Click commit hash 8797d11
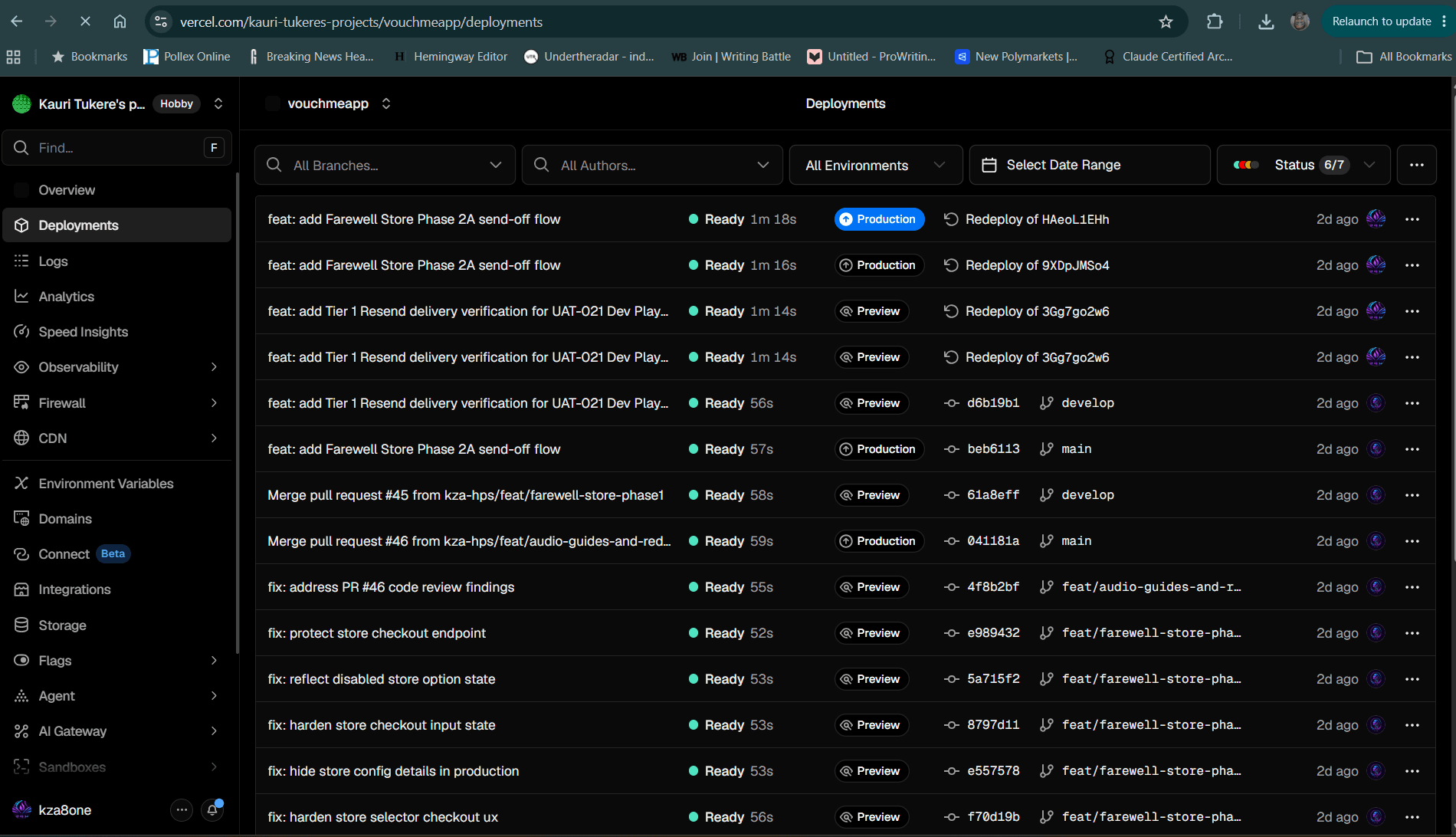The width and height of the screenshot is (1456, 837). pos(993,725)
